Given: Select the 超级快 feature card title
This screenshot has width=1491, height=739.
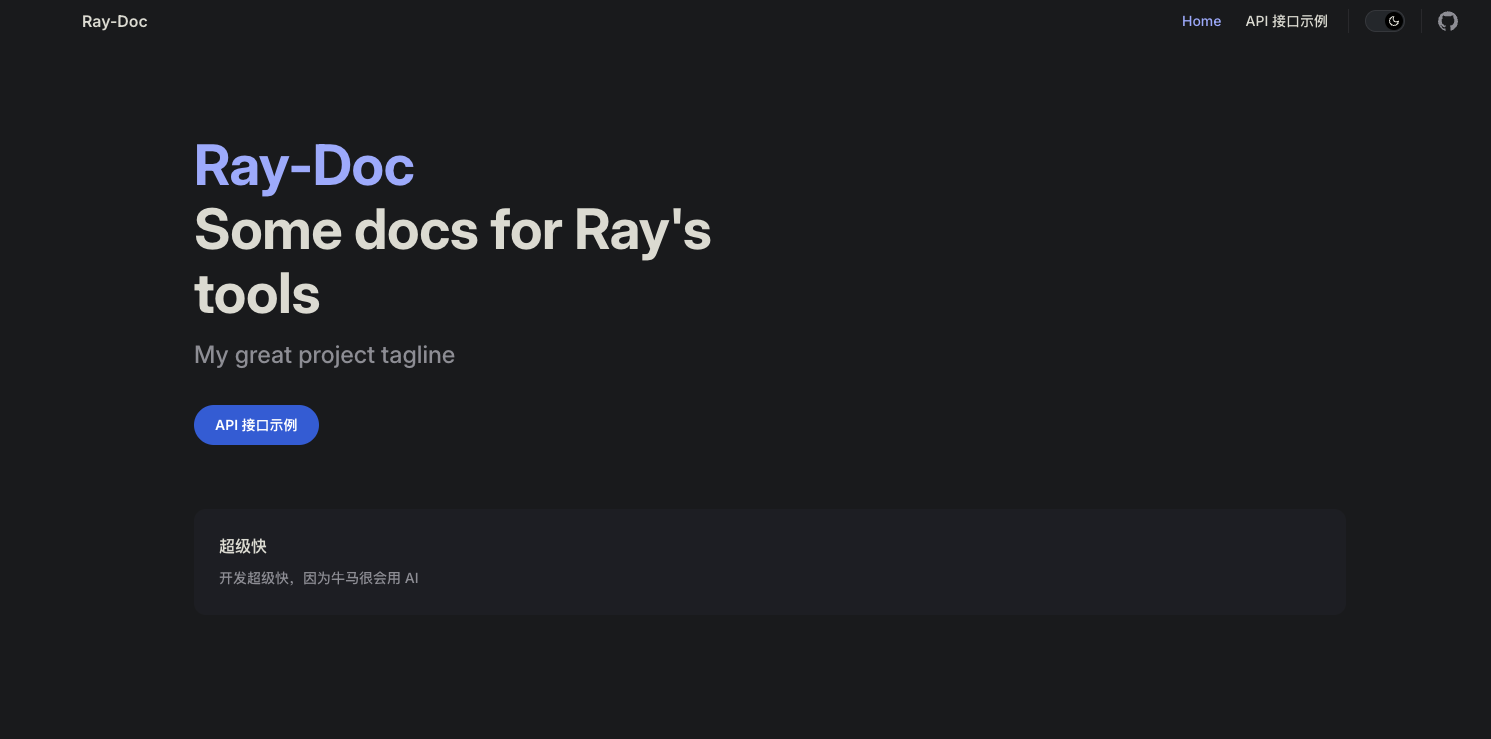Looking at the screenshot, I should click(x=243, y=546).
